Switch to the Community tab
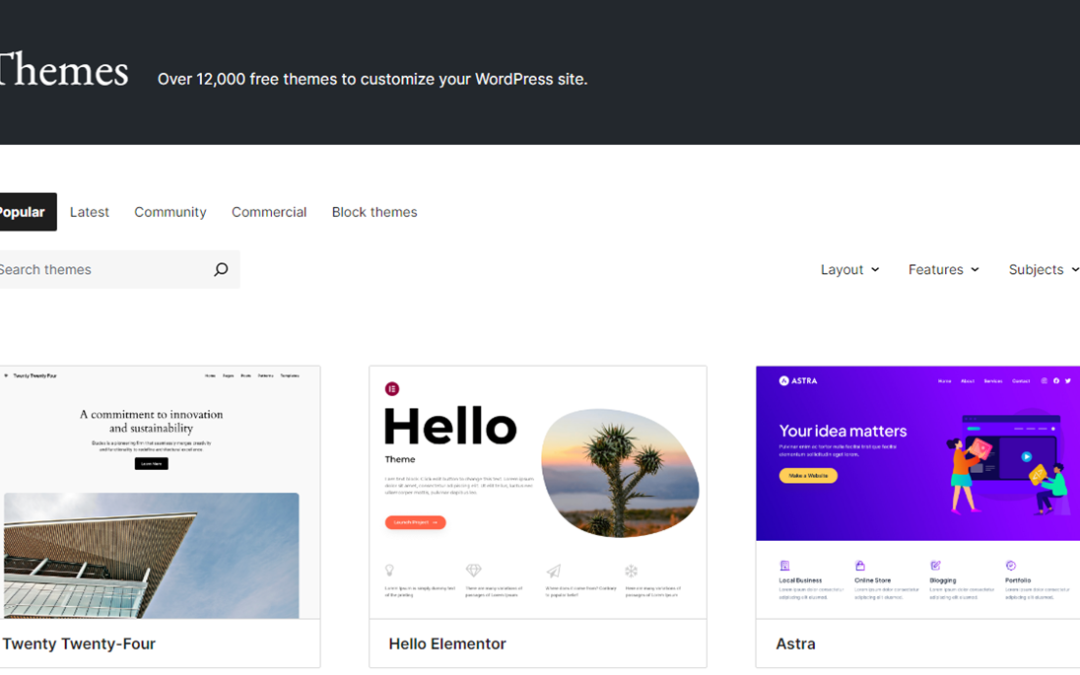Image resolution: width=1080 pixels, height=675 pixels. coord(170,212)
